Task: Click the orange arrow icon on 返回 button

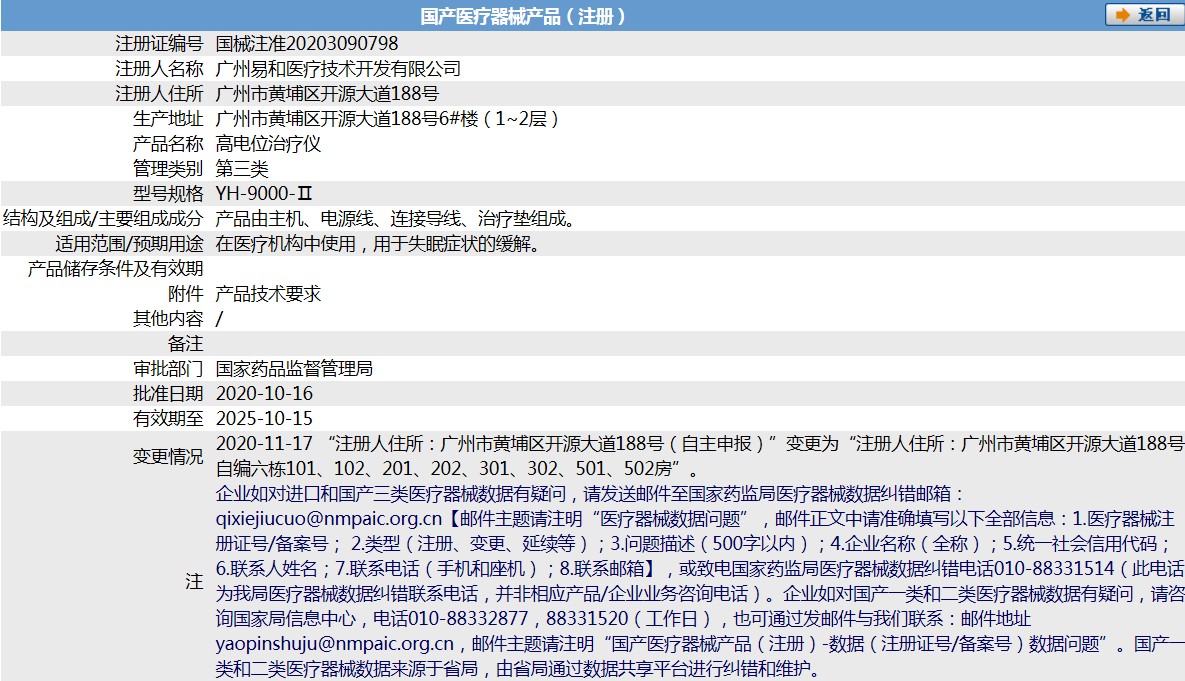Action: 1123,15
